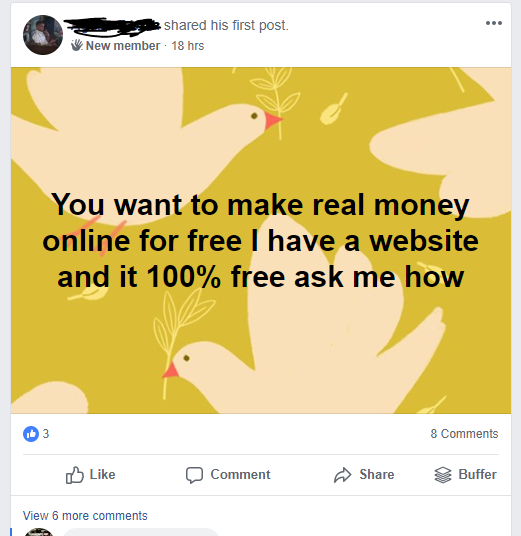
Task: Click the blue thumbs-up reaction icon
Action: click(x=31, y=434)
